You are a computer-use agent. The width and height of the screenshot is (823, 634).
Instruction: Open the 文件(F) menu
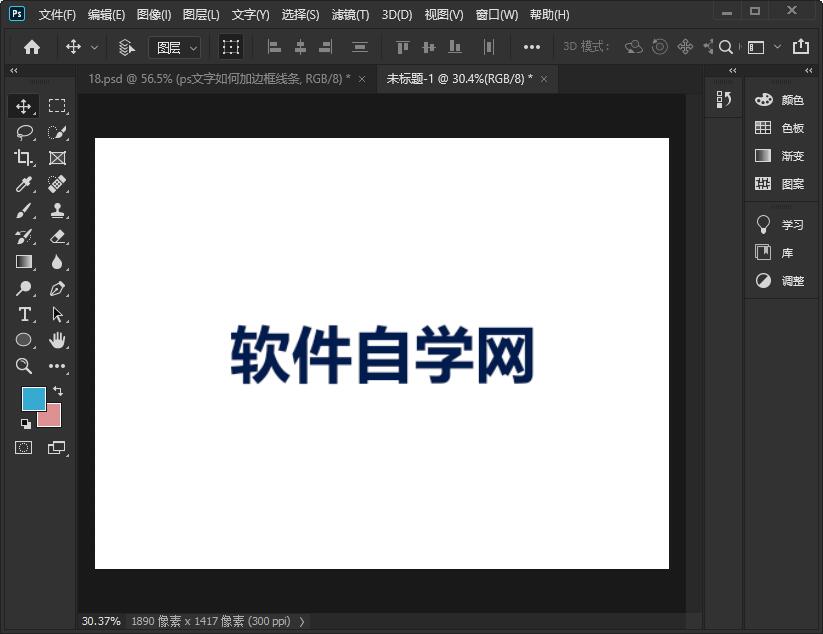(x=57, y=15)
